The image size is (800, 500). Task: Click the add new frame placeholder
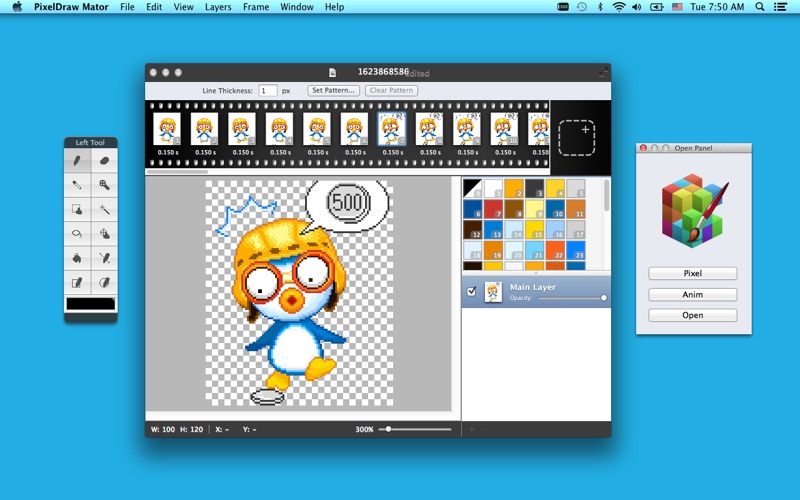pos(577,138)
